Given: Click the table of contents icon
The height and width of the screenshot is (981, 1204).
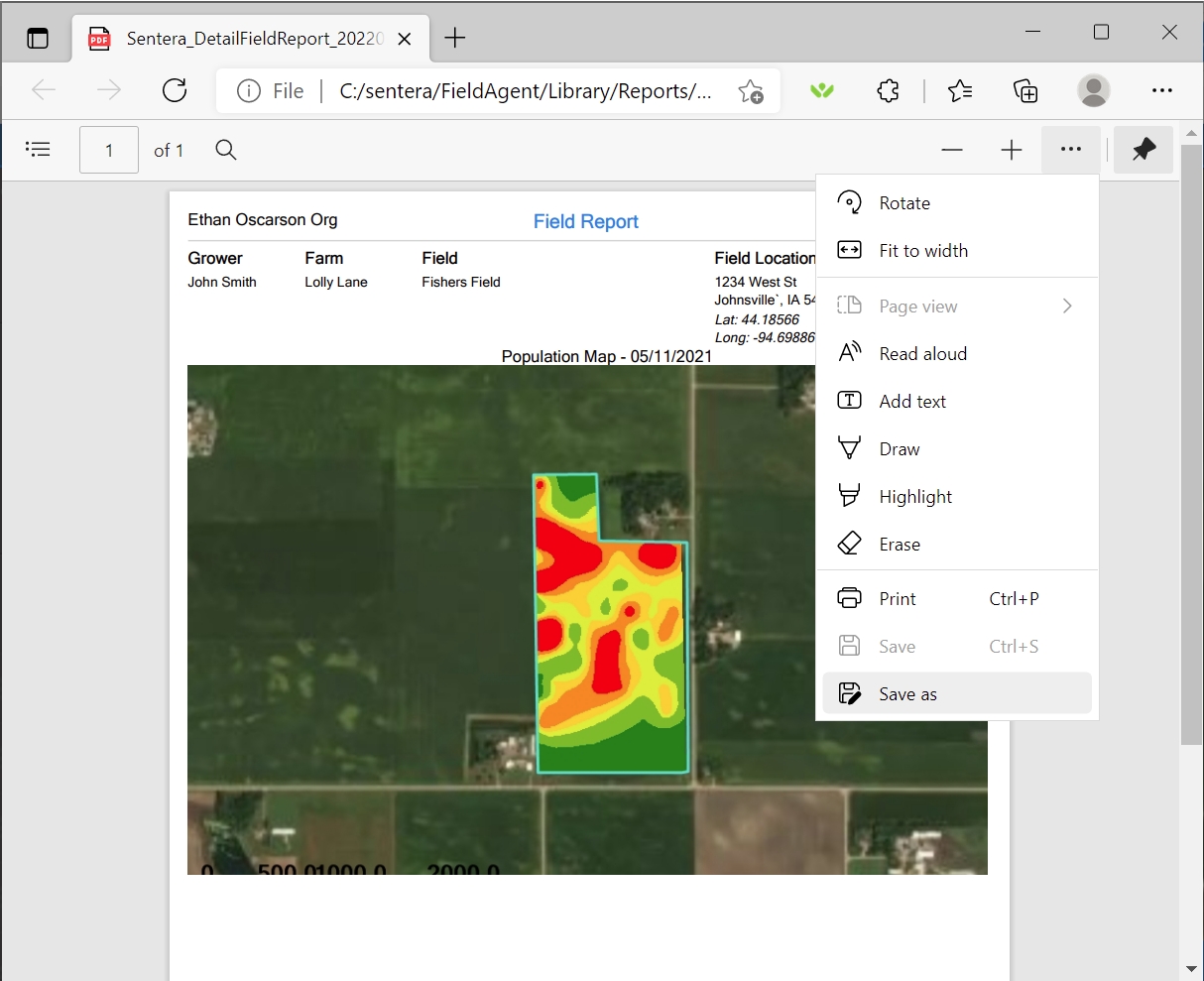Looking at the screenshot, I should point(38,150).
